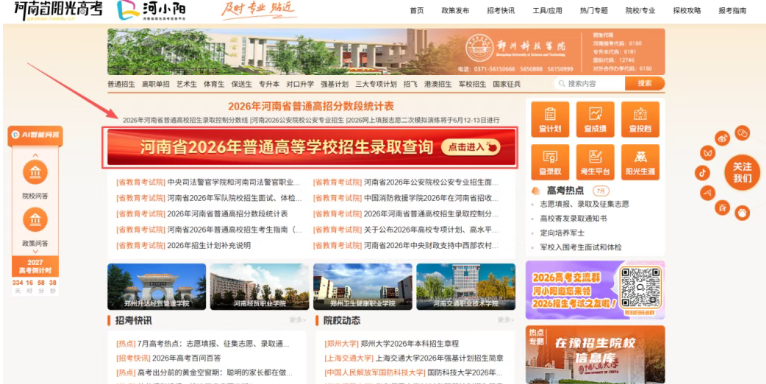Click the 河小阳 logo
This screenshot has height=384, width=766.
click(151, 10)
